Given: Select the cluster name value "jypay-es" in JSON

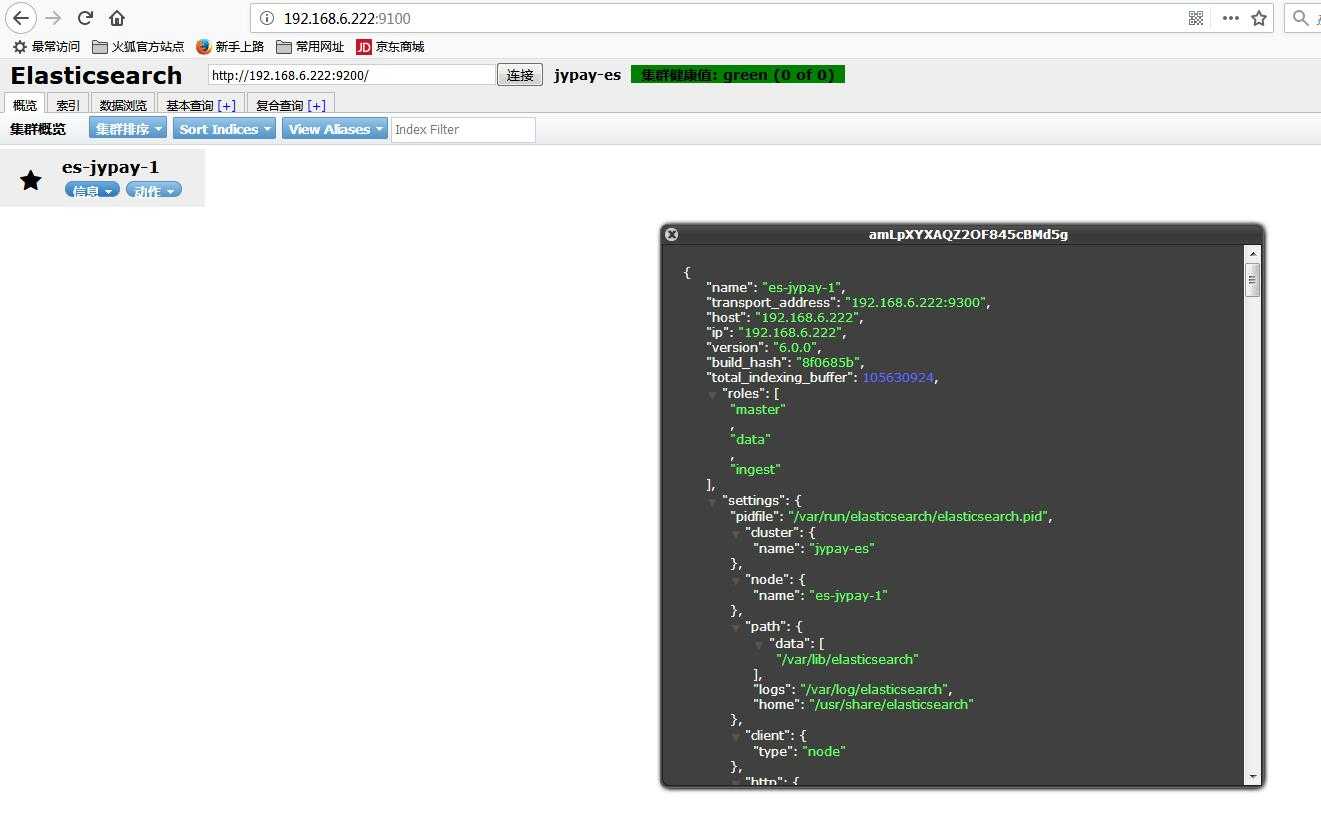Looking at the screenshot, I should (x=842, y=548).
